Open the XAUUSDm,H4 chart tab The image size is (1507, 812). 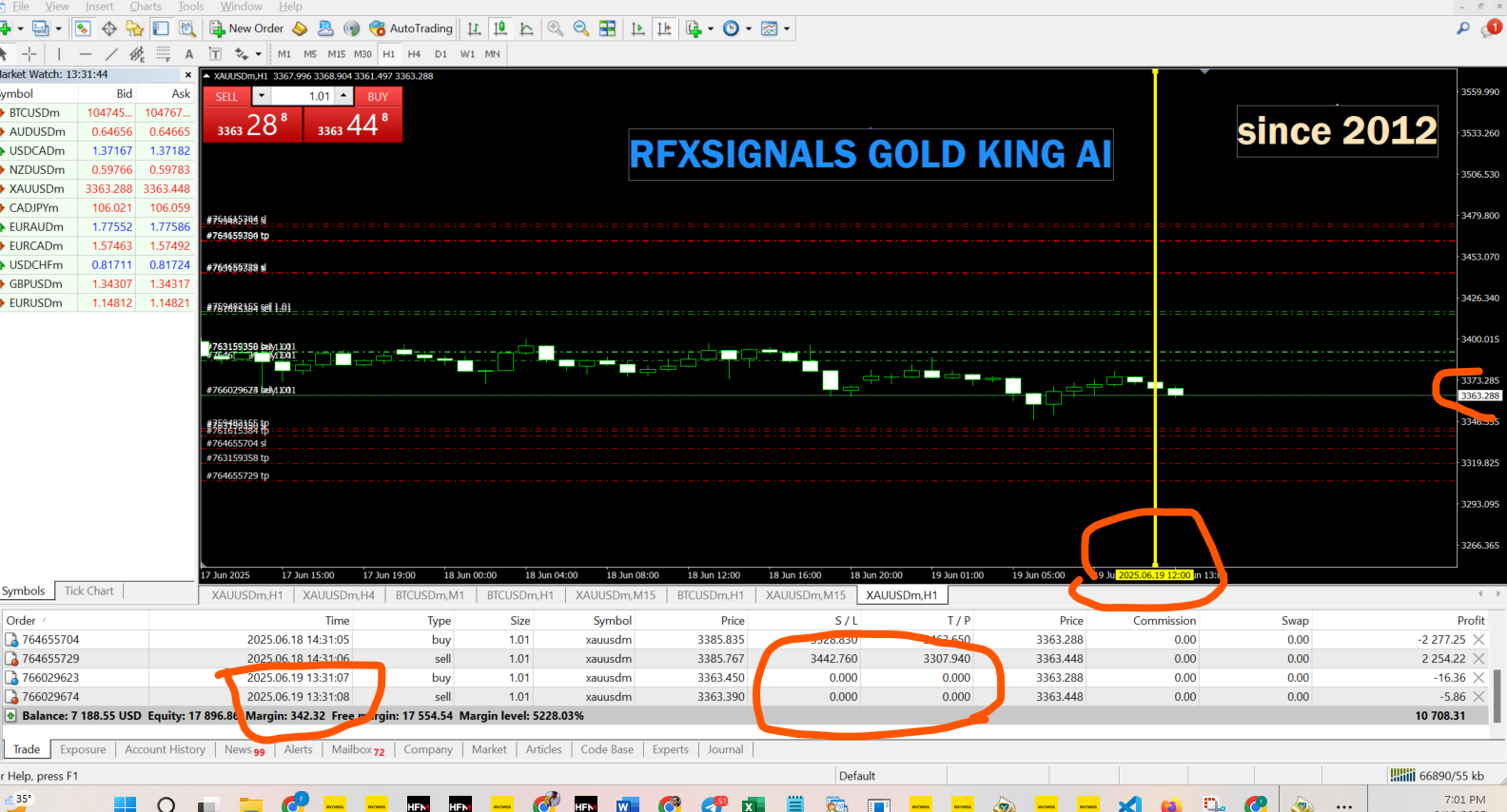[338, 595]
